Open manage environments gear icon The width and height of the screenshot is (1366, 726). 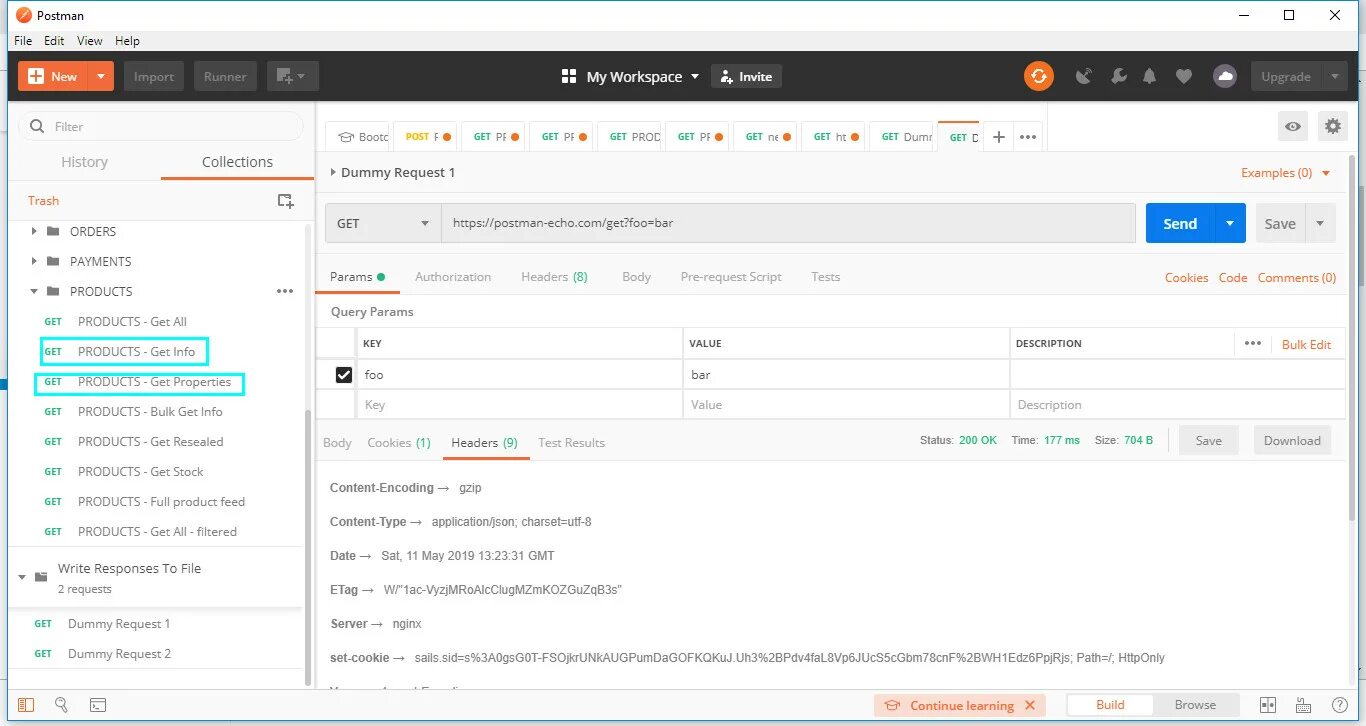click(x=1333, y=126)
